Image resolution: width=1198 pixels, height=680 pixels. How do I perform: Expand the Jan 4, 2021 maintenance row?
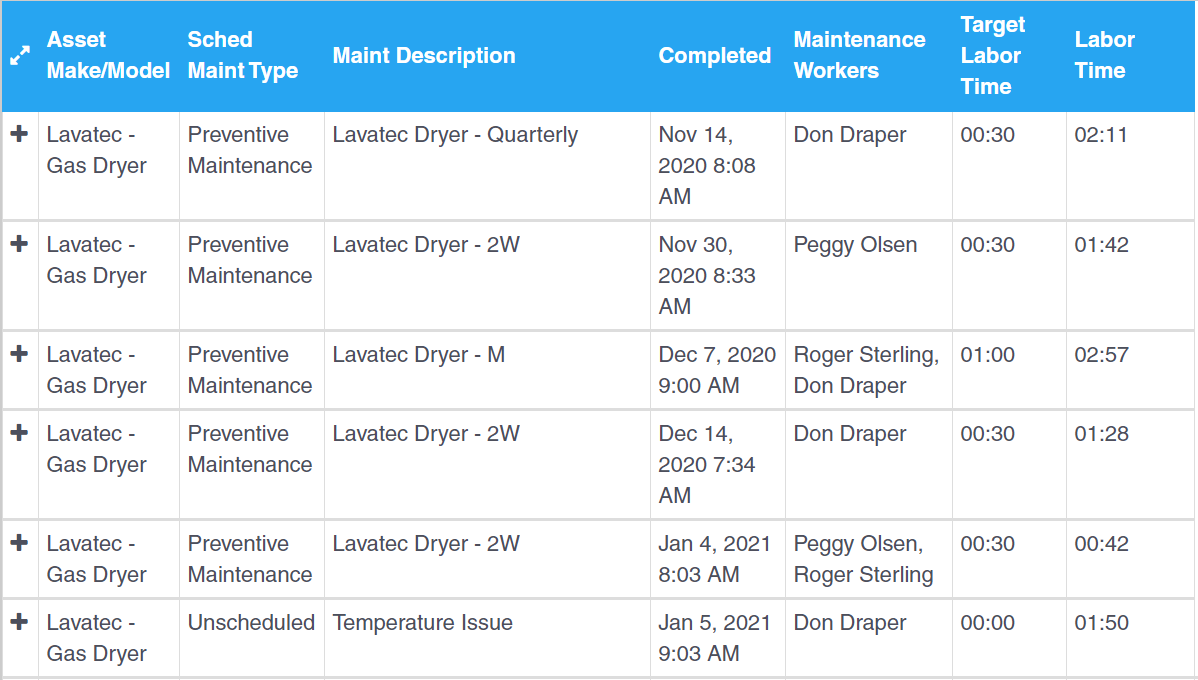click(x=19, y=543)
